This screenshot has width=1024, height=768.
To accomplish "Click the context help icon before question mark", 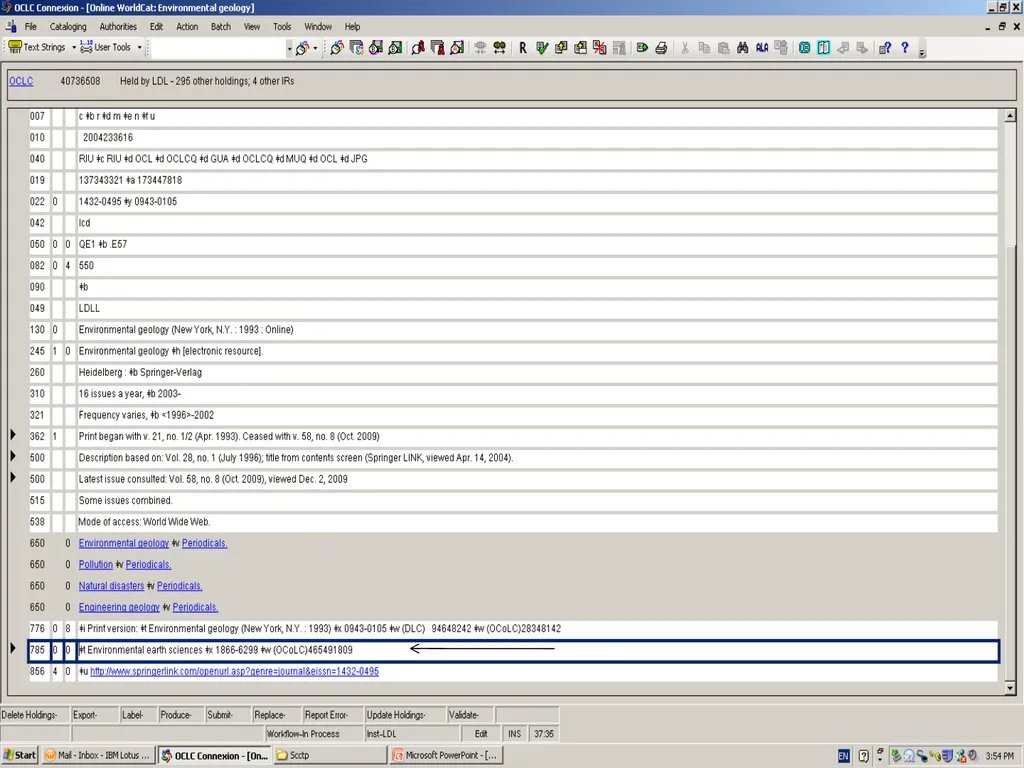I will tap(885, 48).
